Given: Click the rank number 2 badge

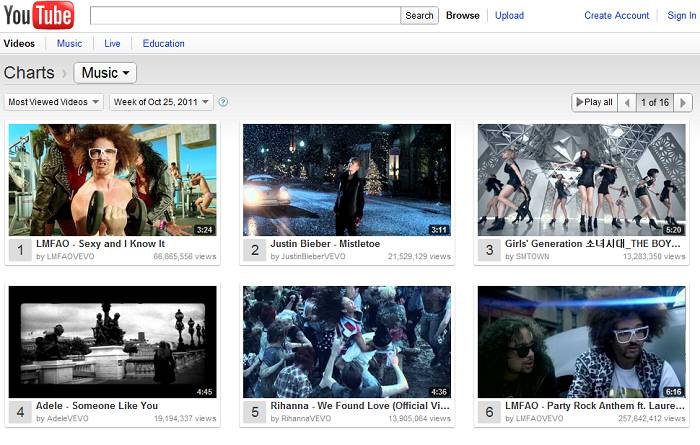Looking at the screenshot, I should coord(254,250).
